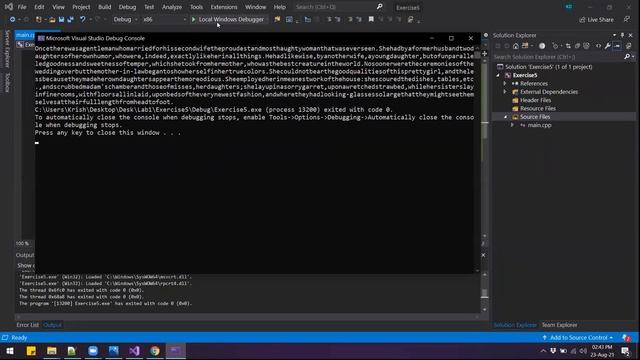Expand the main.cpp node
This screenshot has width=640, height=360.
click(513, 125)
